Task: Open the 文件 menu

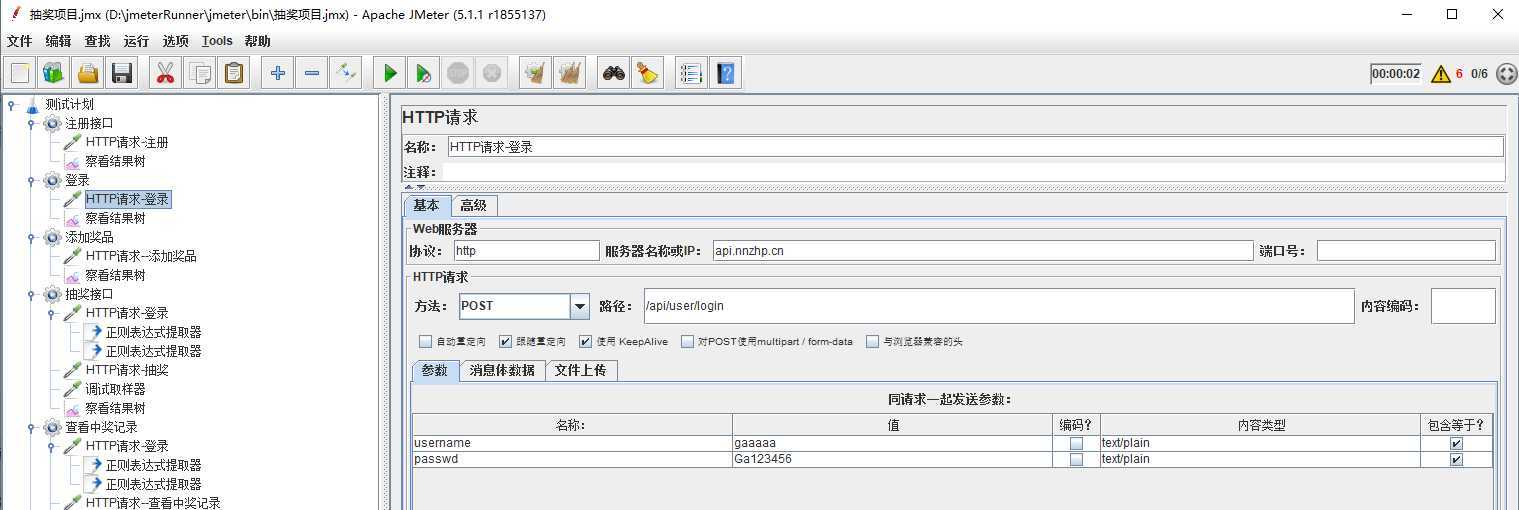Action: (x=19, y=41)
